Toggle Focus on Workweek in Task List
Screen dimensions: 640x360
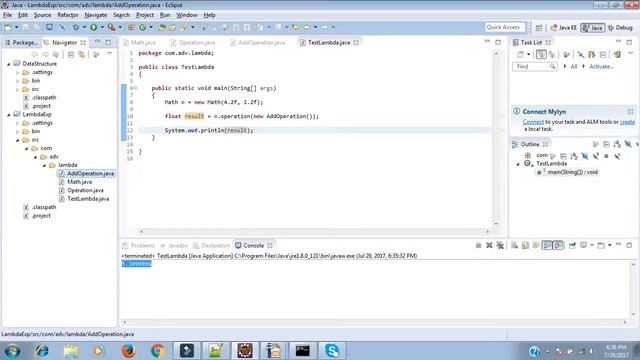pyautogui.click(x=566, y=54)
